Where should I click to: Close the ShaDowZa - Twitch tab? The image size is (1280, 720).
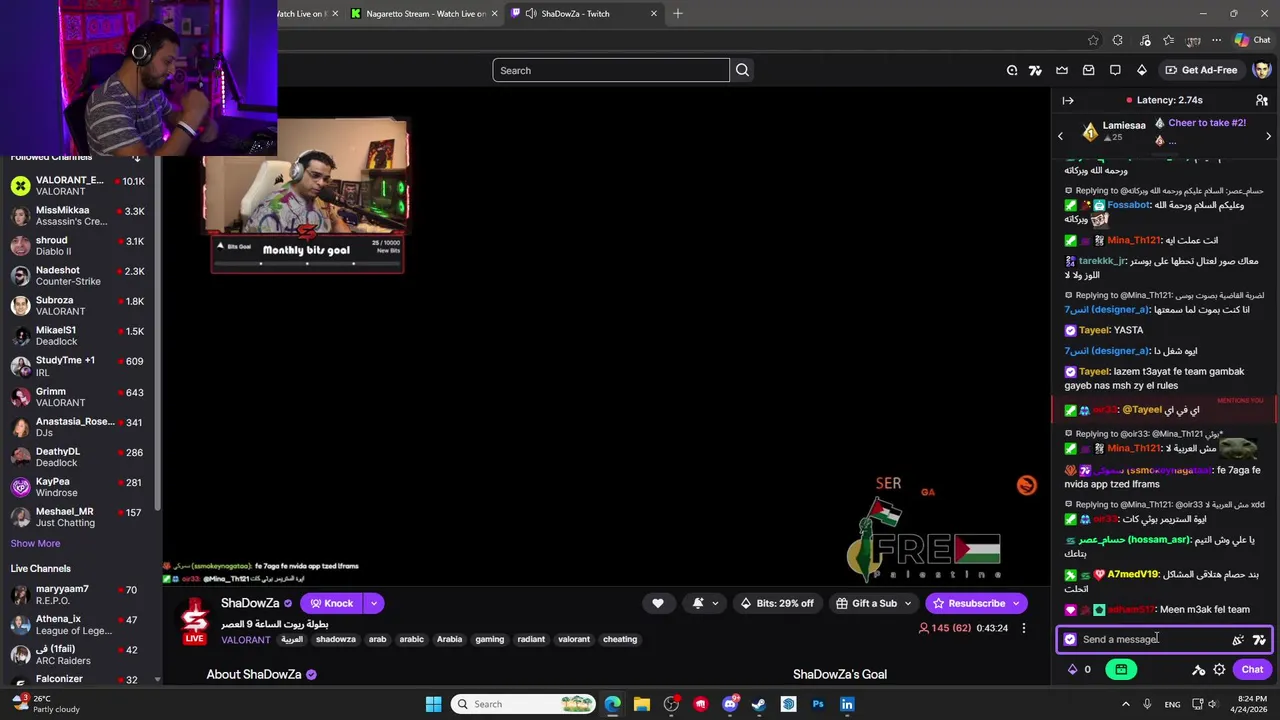(654, 14)
